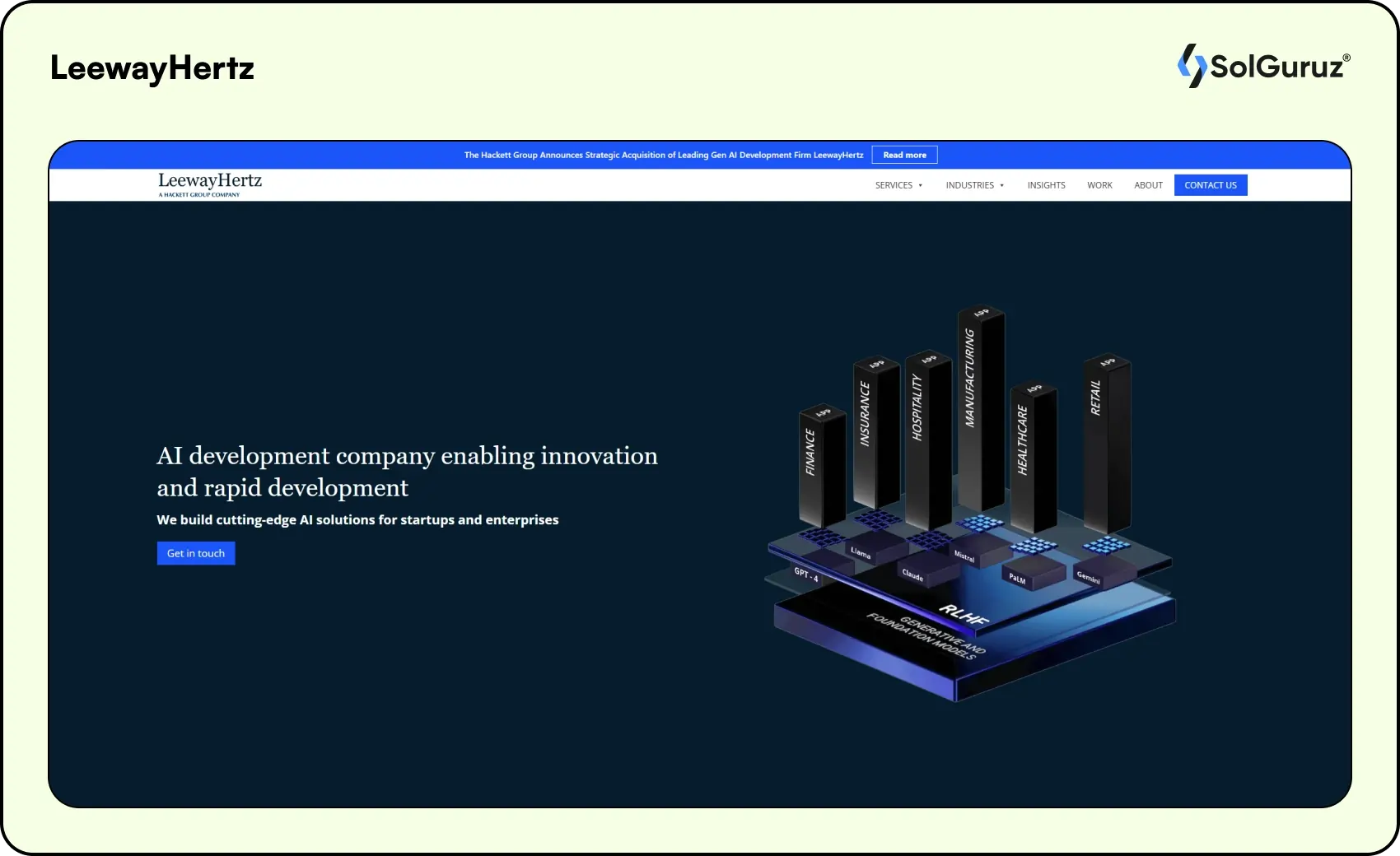Click the Hospitality tower in graphic
This screenshot has height=856, width=1400.
pos(926,436)
